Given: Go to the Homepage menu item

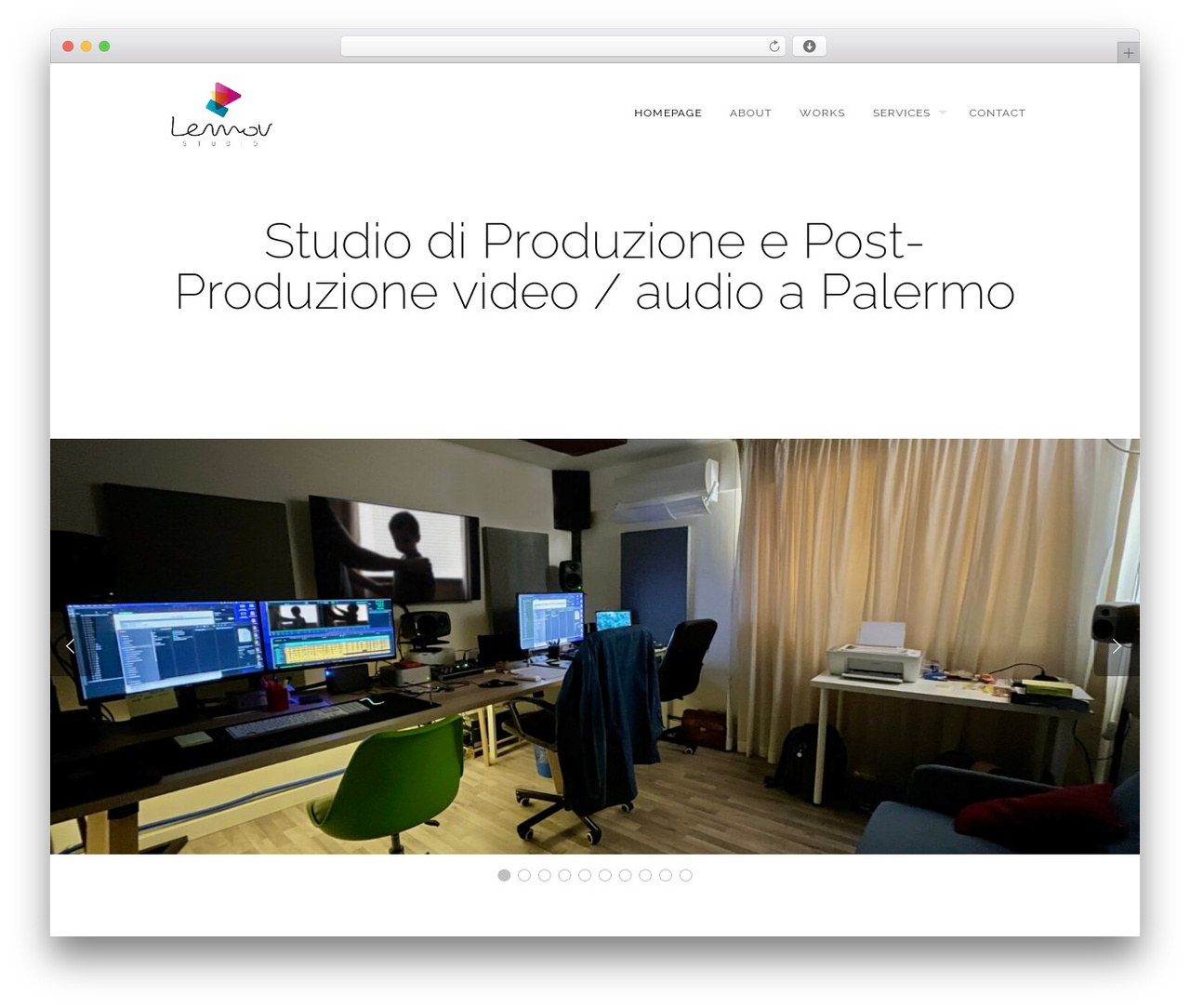Looking at the screenshot, I should pos(668,113).
